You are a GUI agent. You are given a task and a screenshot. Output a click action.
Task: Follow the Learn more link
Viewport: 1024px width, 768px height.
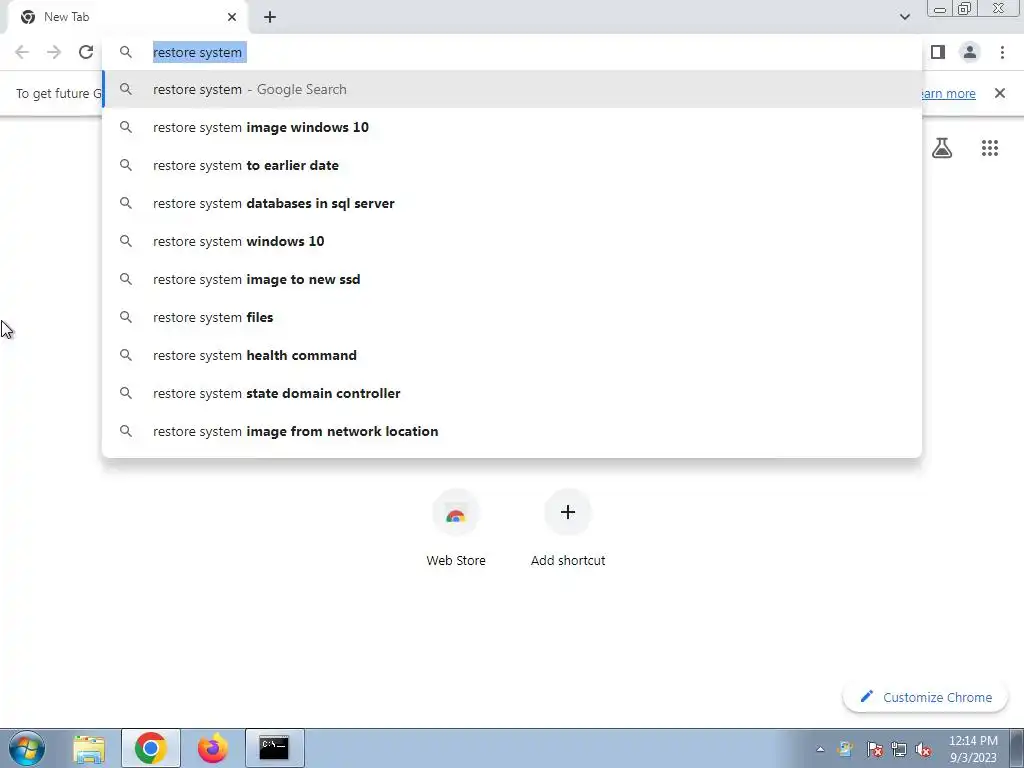pyautogui.click(x=947, y=93)
